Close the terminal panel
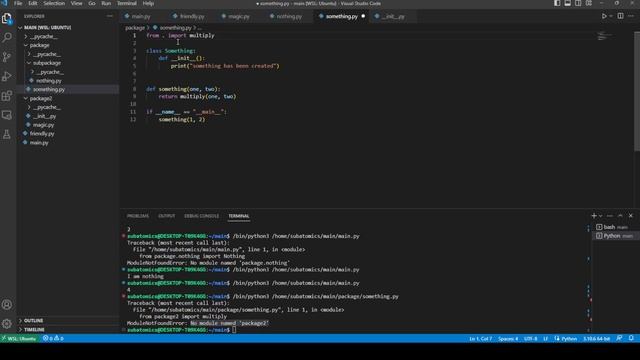640x360 pixels. coord(631,216)
